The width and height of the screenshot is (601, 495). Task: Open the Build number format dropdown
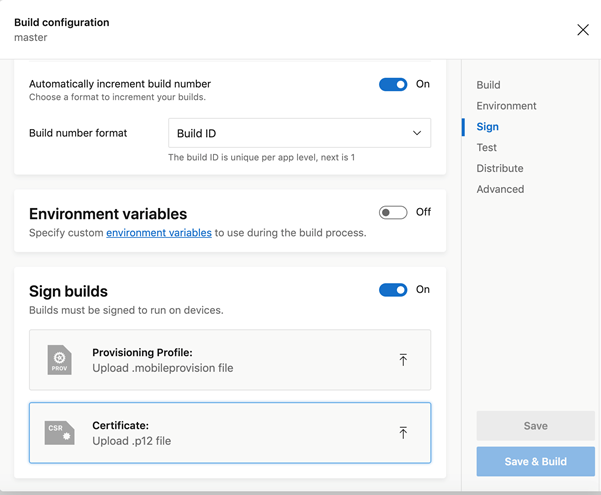(299, 133)
